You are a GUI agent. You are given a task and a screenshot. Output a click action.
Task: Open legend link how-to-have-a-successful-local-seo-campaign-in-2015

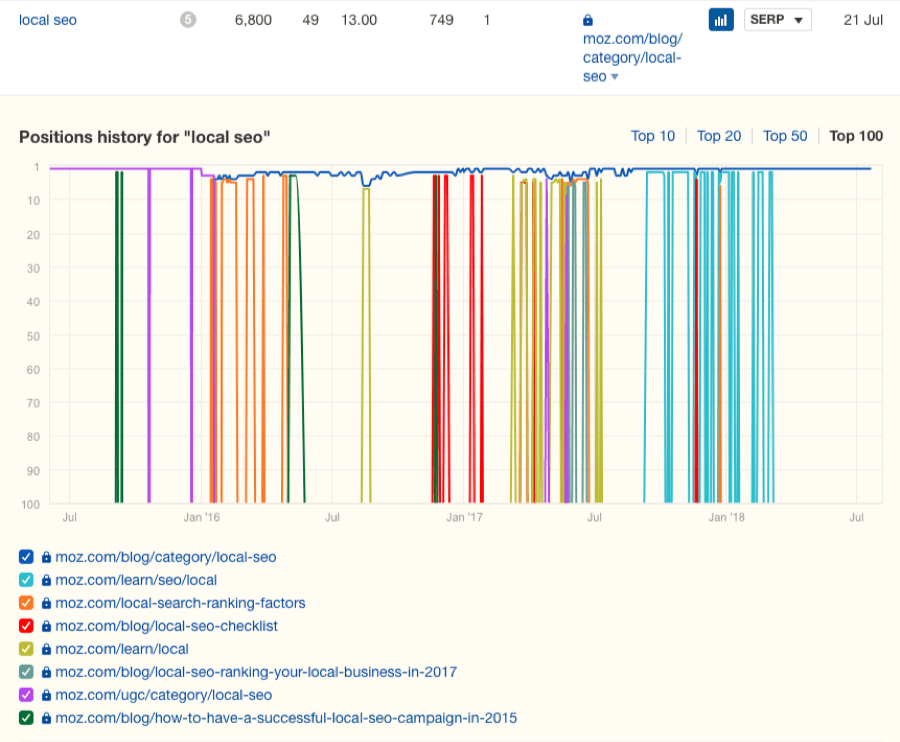coord(286,717)
